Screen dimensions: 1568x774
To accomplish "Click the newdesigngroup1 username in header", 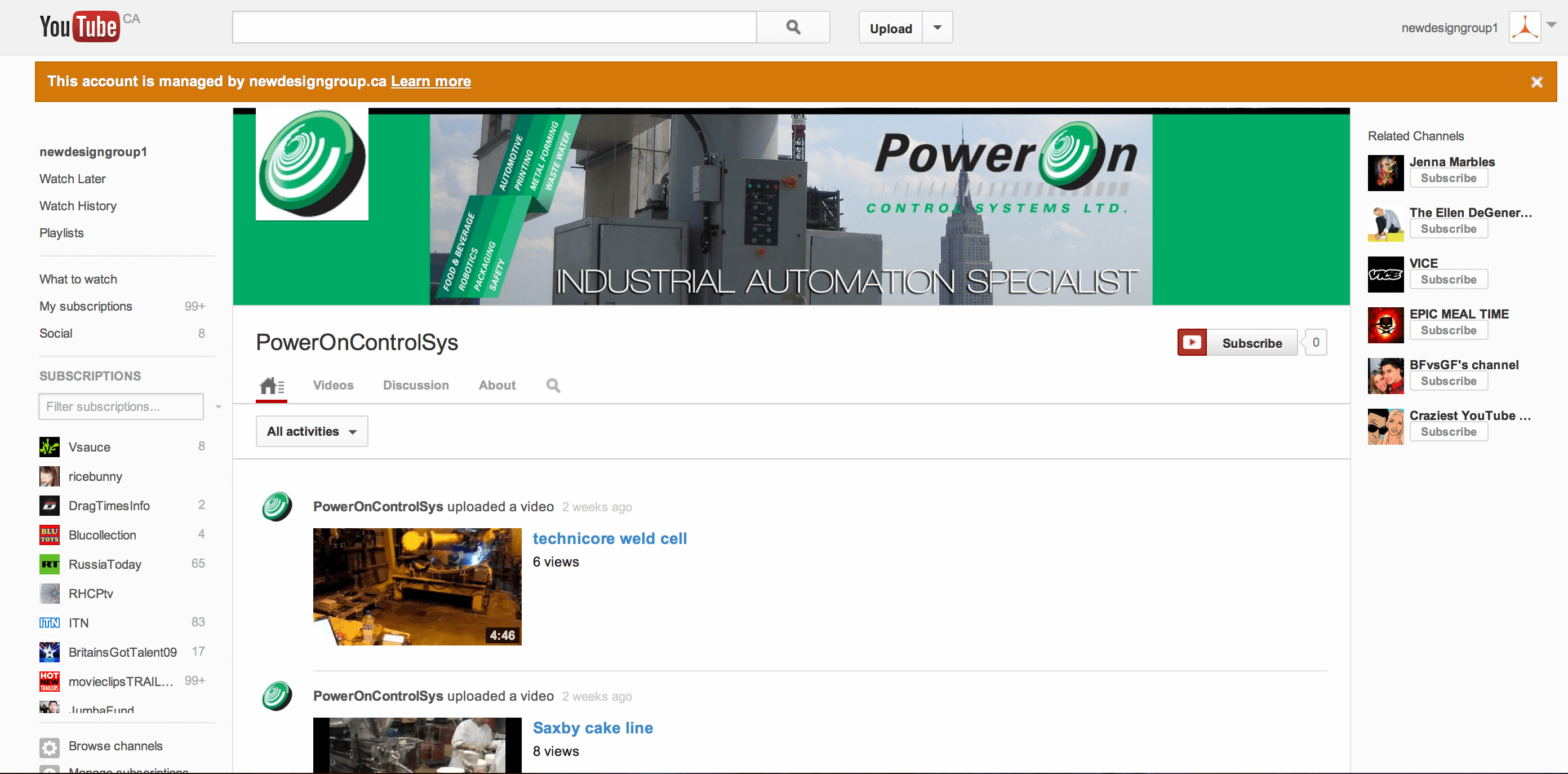I will click(x=1449, y=28).
